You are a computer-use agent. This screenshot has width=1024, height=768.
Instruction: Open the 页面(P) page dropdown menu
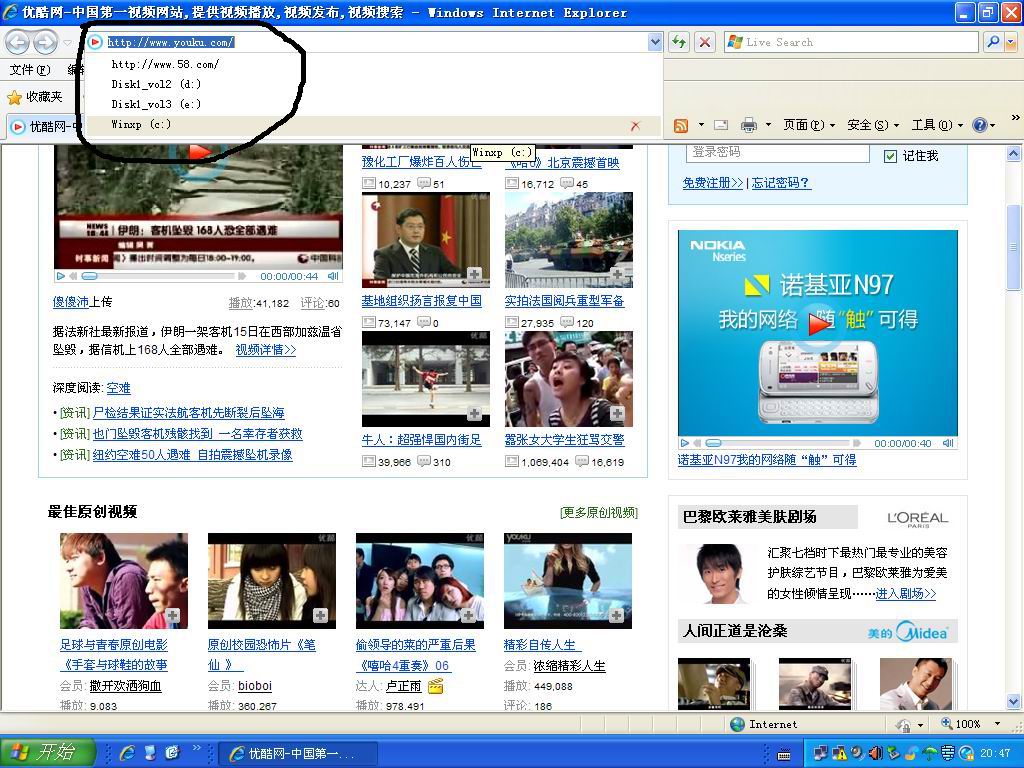coord(809,125)
